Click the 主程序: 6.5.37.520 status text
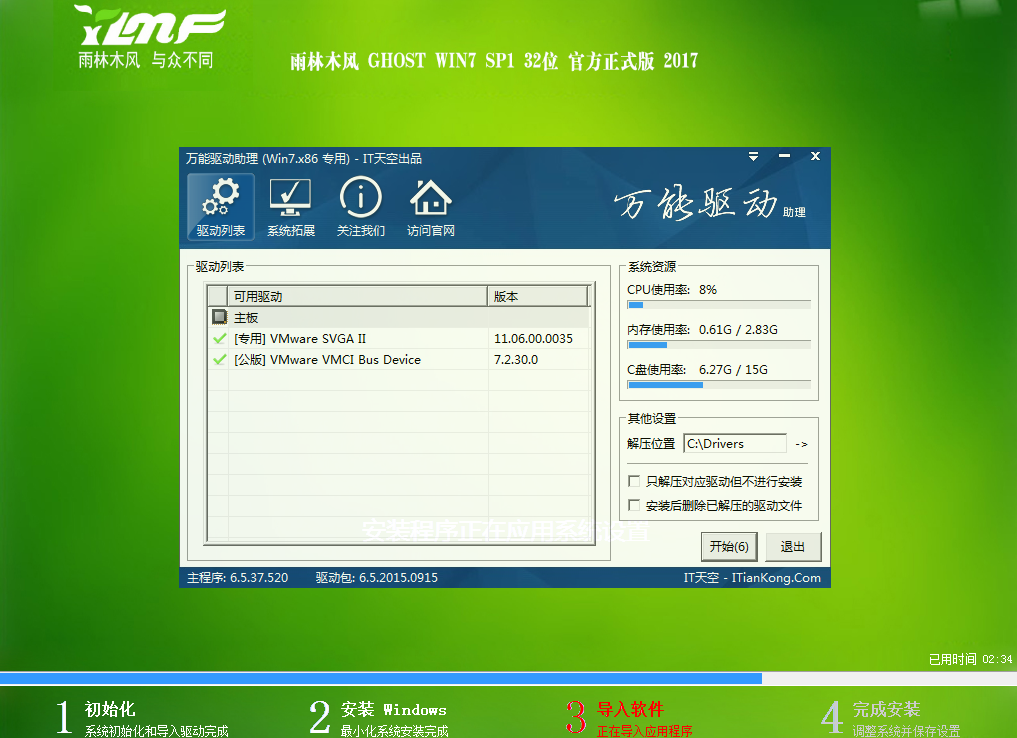 (237, 578)
